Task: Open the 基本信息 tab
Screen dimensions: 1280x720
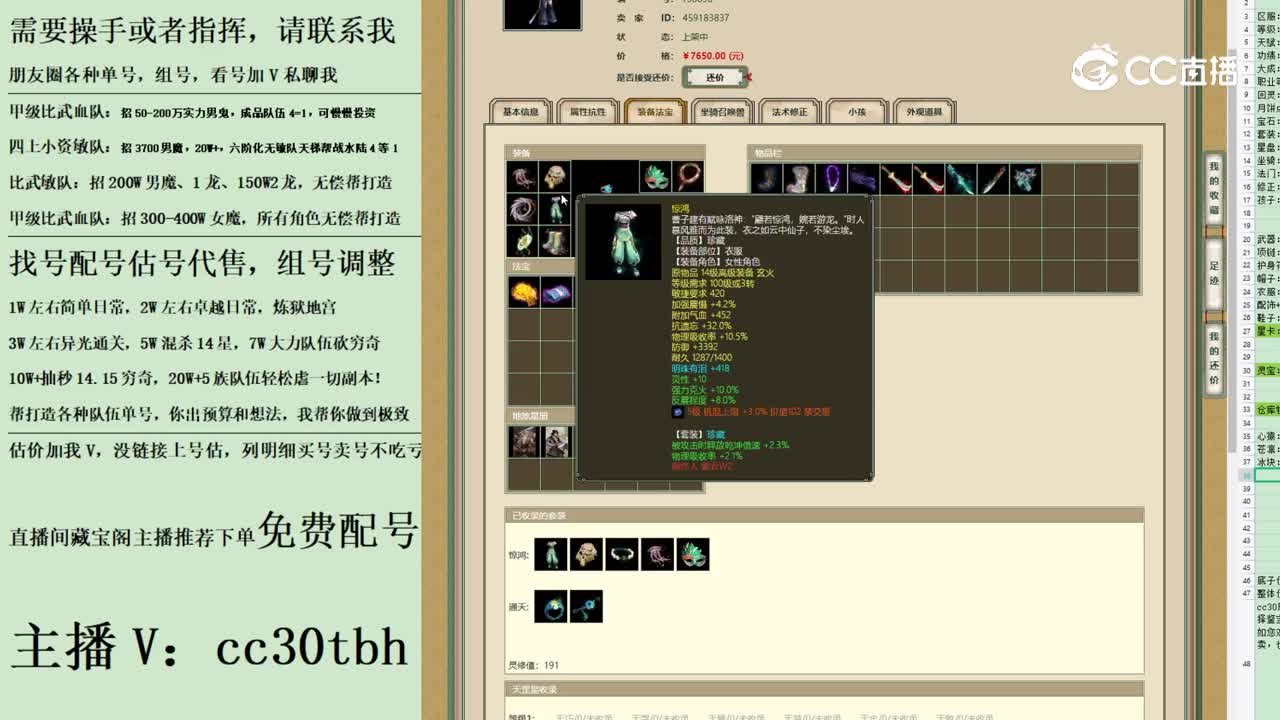Action: [521, 112]
